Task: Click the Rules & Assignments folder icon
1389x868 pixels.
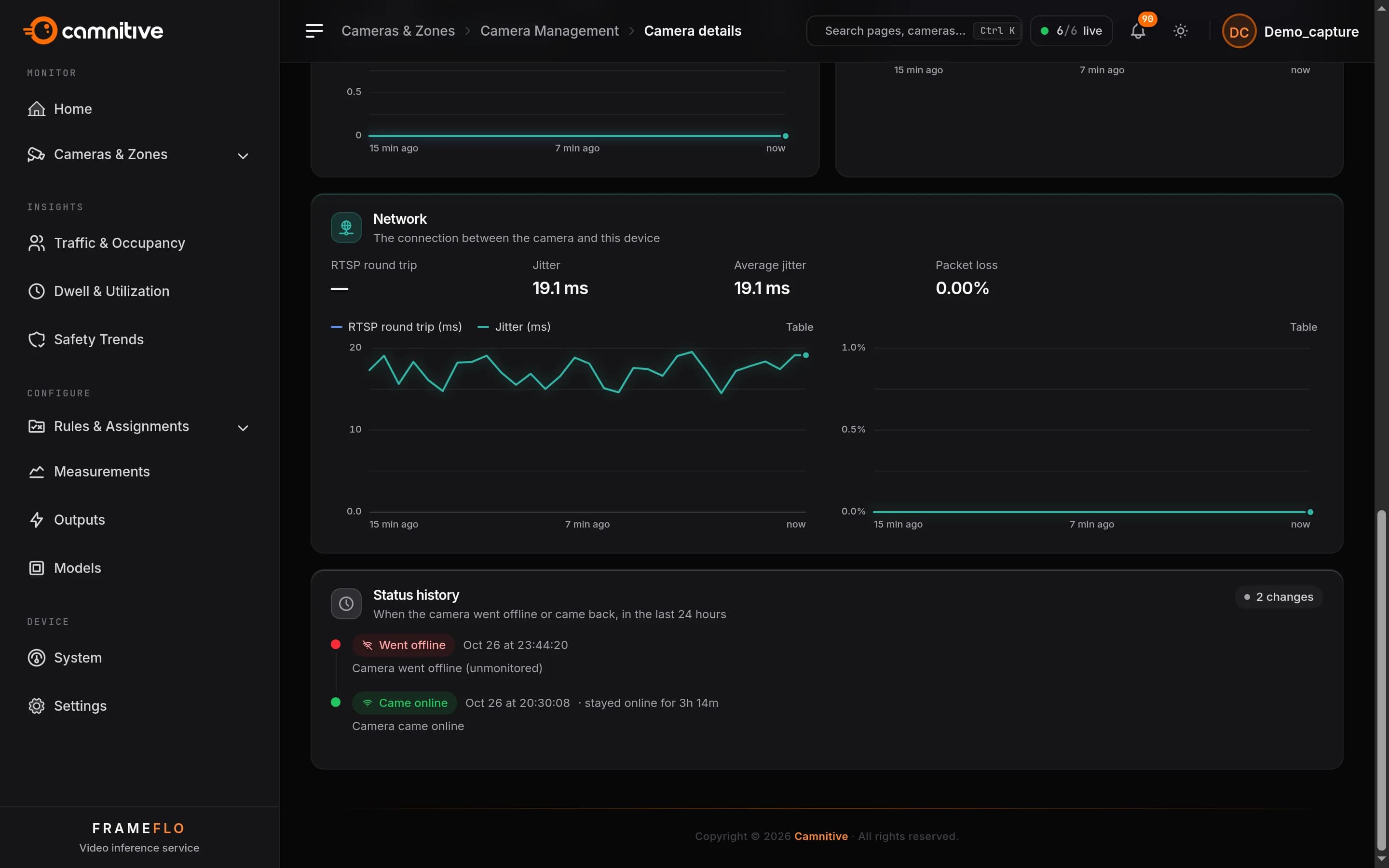Action: [x=37, y=426]
